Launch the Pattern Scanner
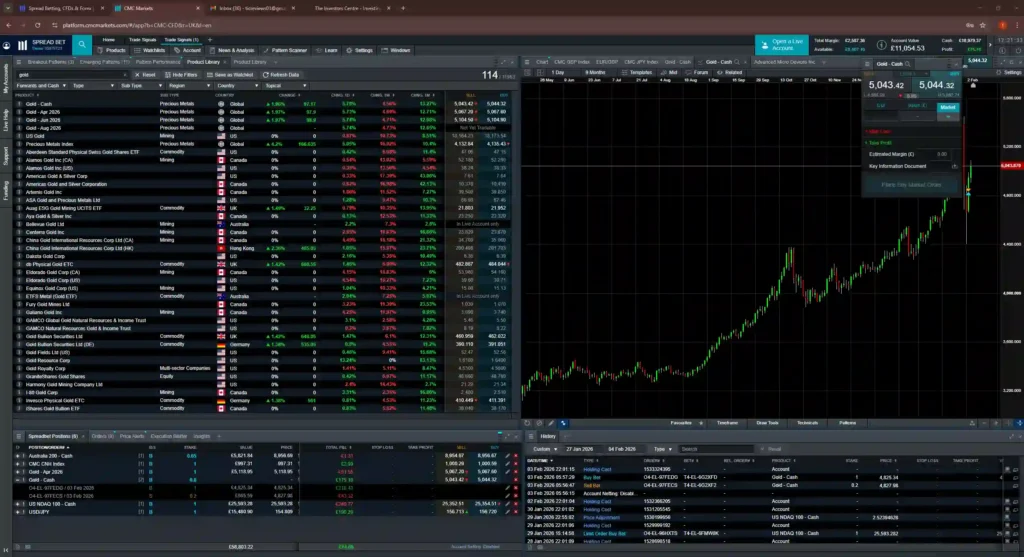The height and width of the screenshot is (557, 1024). point(285,50)
